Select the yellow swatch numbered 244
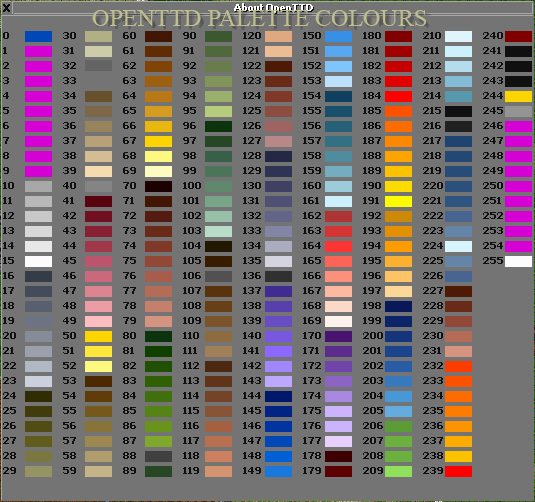Image resolution: width=535 pixels, height=502 pixels. click(519, 97)
